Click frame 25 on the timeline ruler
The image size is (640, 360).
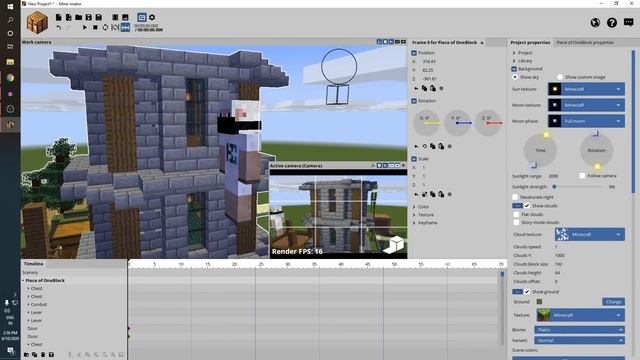pos(261,264)
